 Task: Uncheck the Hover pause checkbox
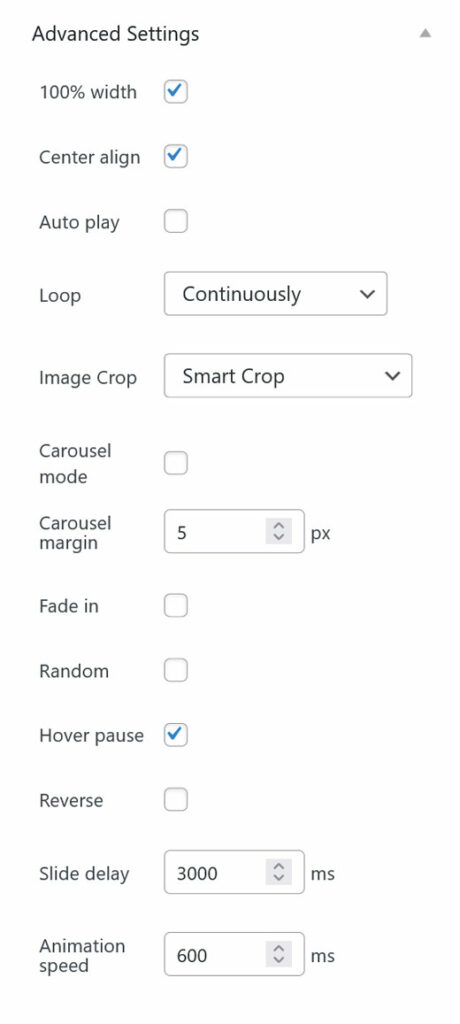[176, 735]
